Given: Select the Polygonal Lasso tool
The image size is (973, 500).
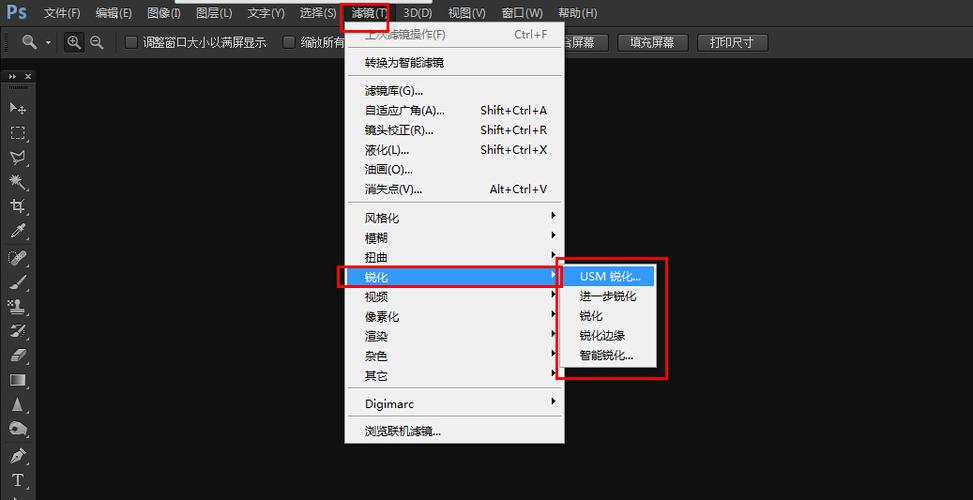Looking at the screenshot, I should coord(17,158).
